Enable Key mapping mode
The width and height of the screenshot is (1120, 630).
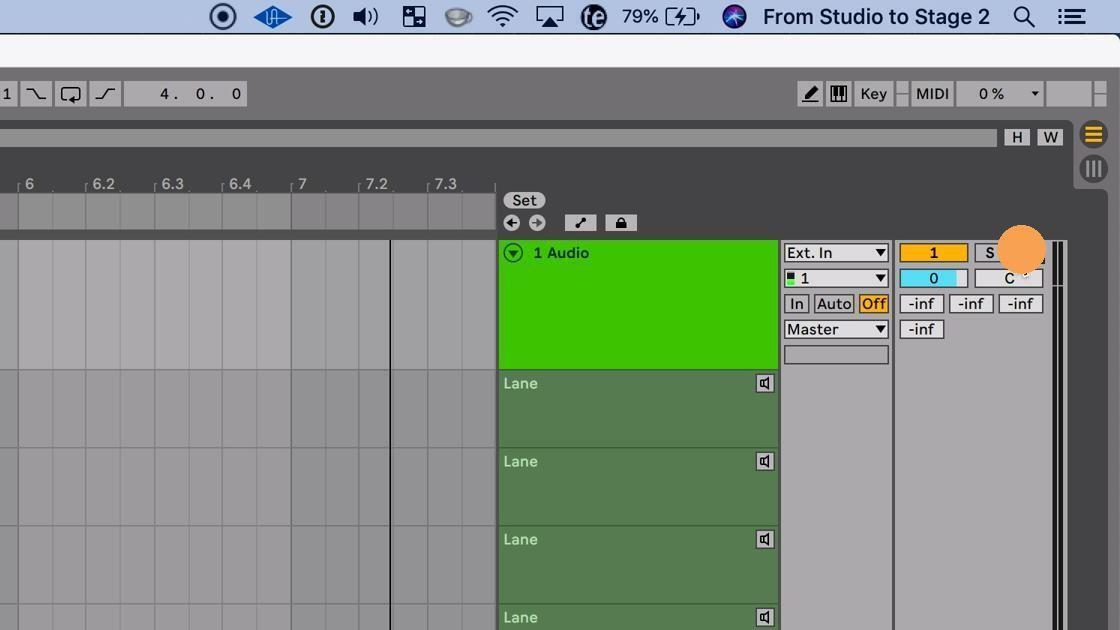click(872, 93)
